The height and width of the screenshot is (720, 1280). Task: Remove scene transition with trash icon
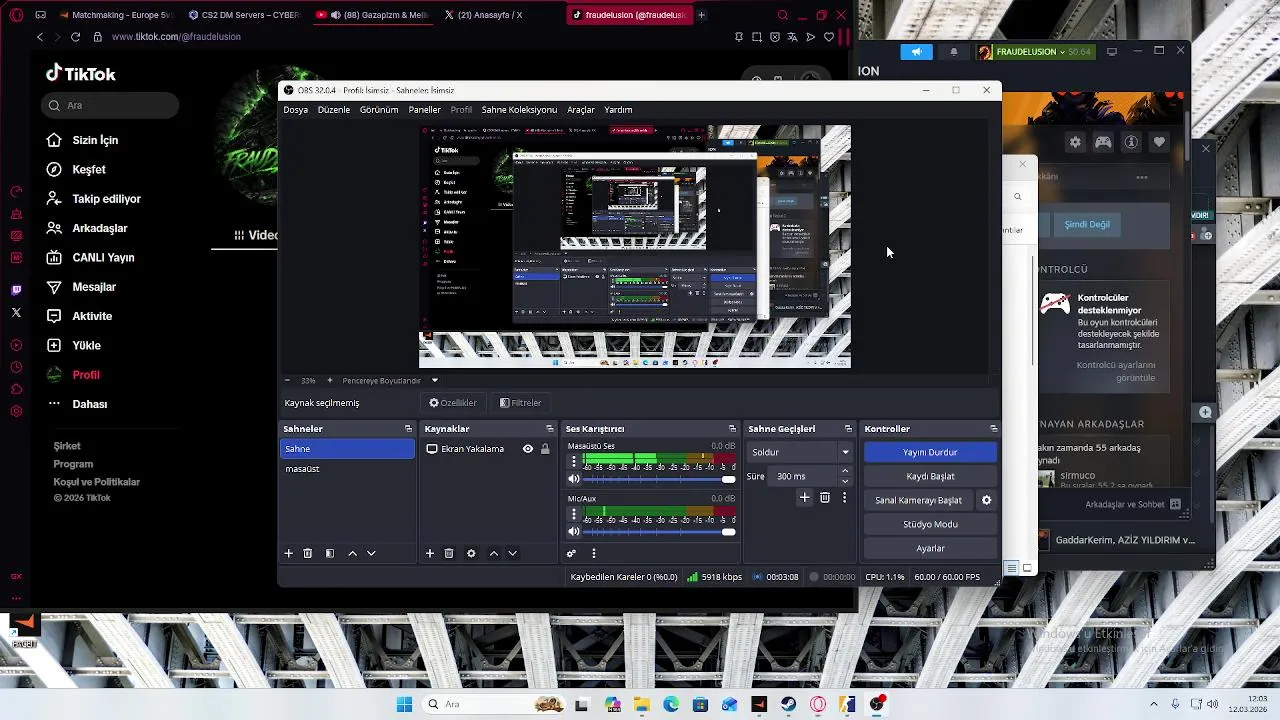tap(825, 497)
